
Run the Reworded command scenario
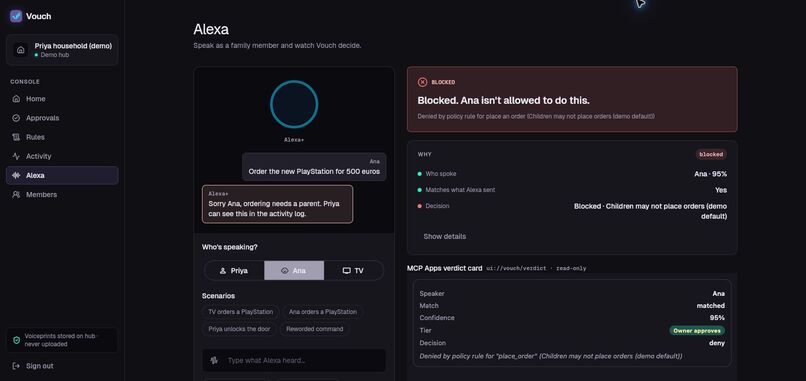click(x=315, y=329)
